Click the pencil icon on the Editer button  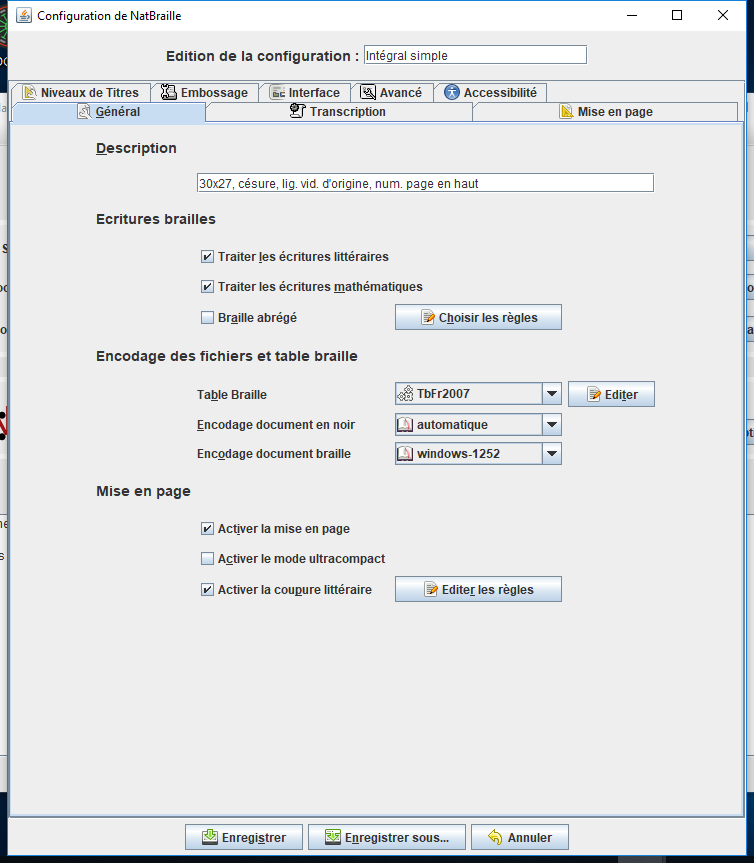click(594, 394)
